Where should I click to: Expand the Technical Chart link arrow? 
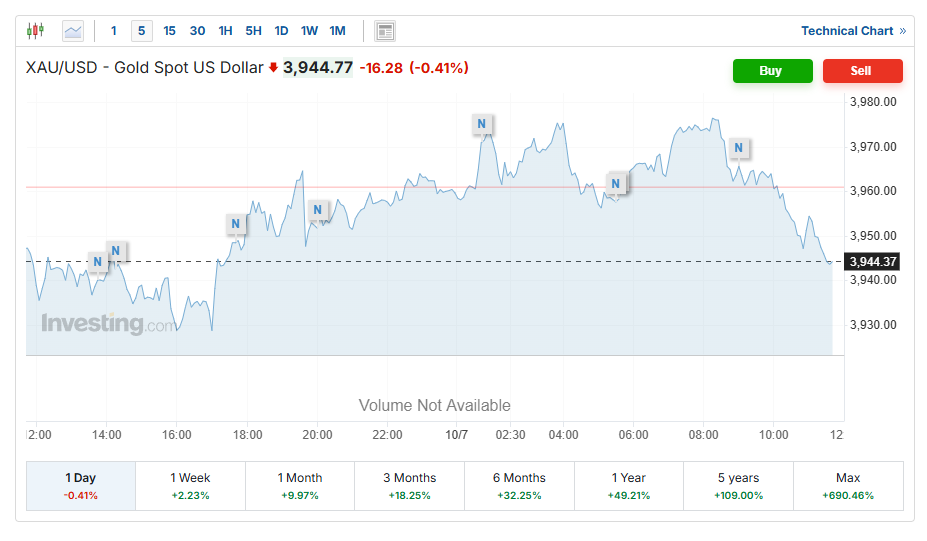click(902, 31)
